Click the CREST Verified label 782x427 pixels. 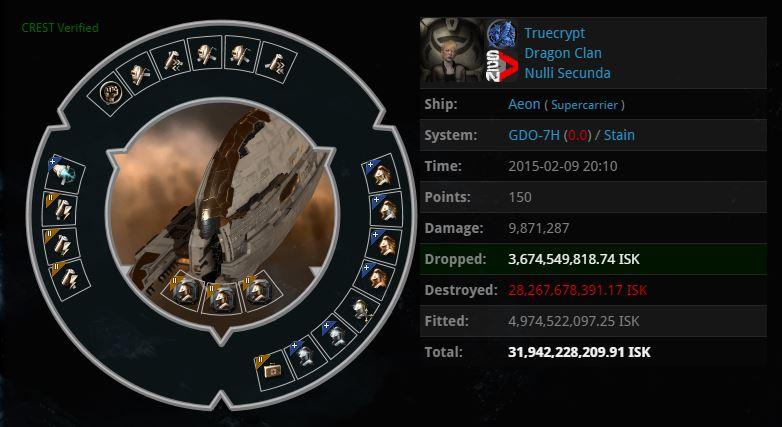point(60,27)
